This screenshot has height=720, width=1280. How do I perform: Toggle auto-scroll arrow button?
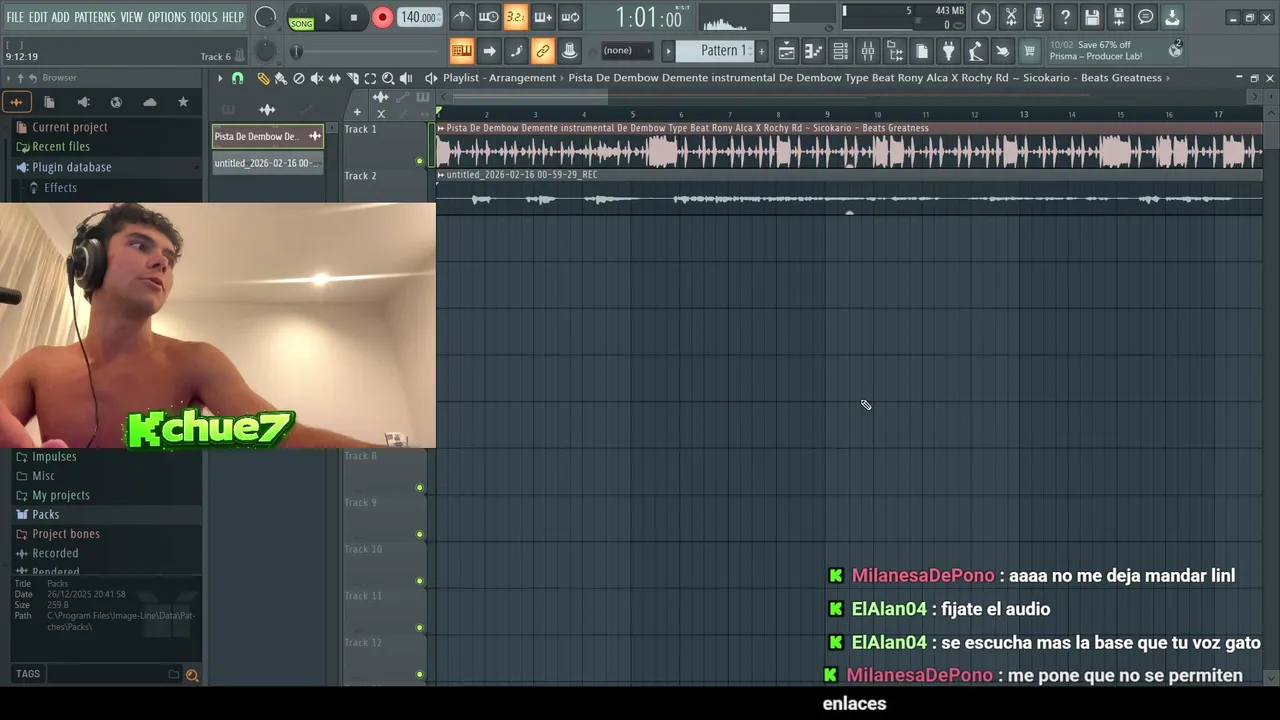tap(489, 51)
